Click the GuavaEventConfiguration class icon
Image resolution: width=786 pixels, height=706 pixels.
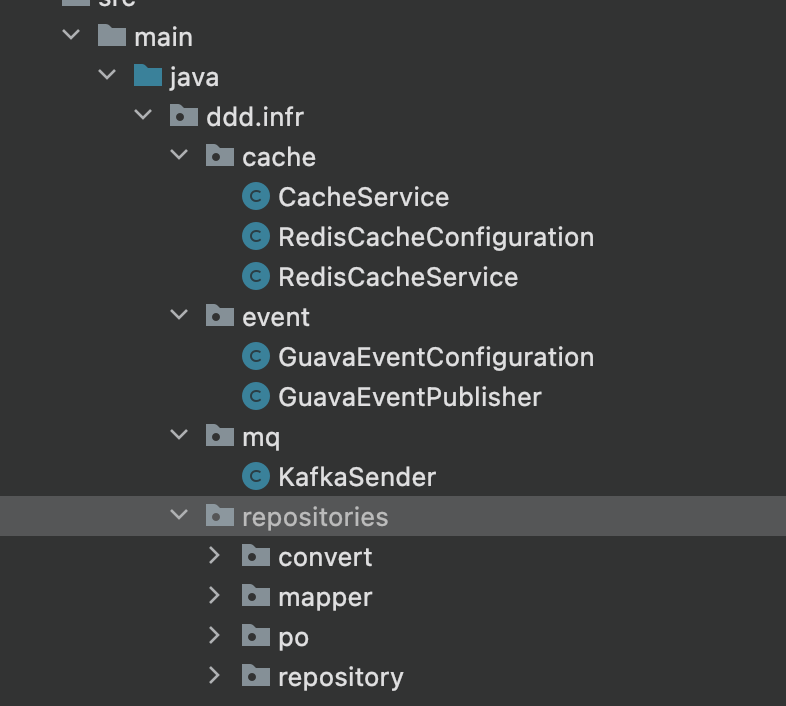click(x=256, y=357)
